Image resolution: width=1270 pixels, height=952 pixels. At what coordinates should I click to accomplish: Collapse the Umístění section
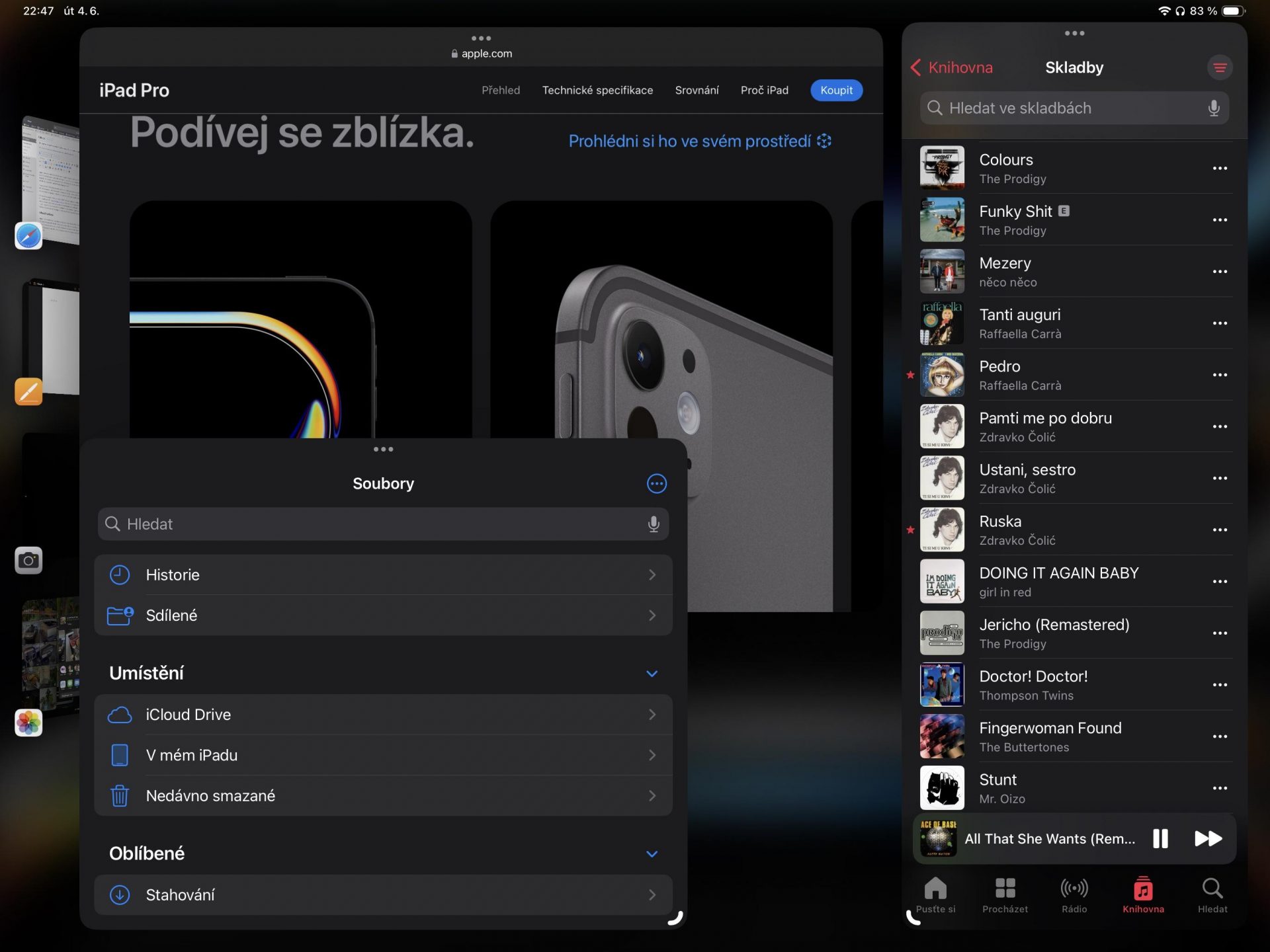(652, 674)
